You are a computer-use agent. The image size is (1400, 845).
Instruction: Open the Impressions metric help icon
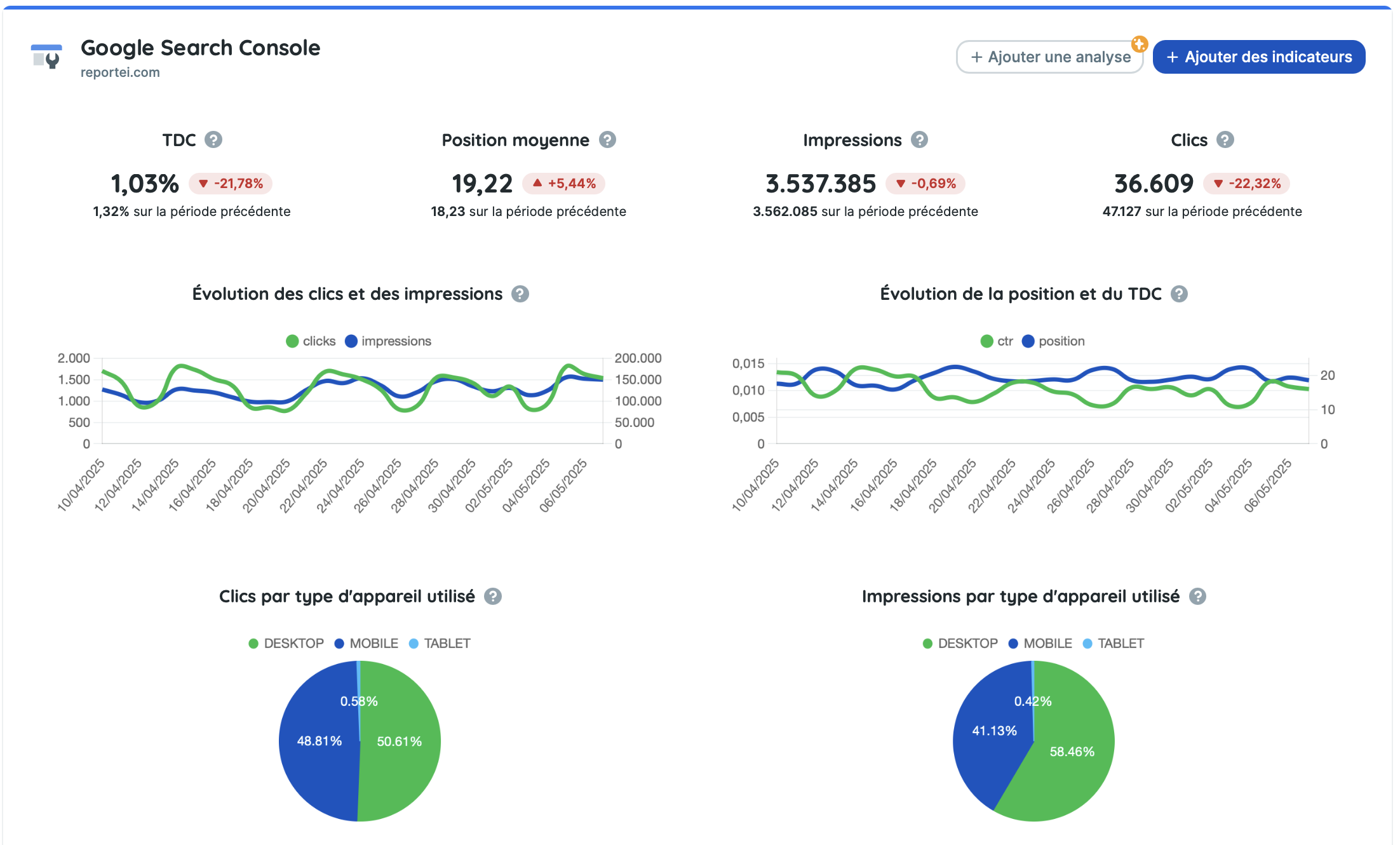pos(919,139)
